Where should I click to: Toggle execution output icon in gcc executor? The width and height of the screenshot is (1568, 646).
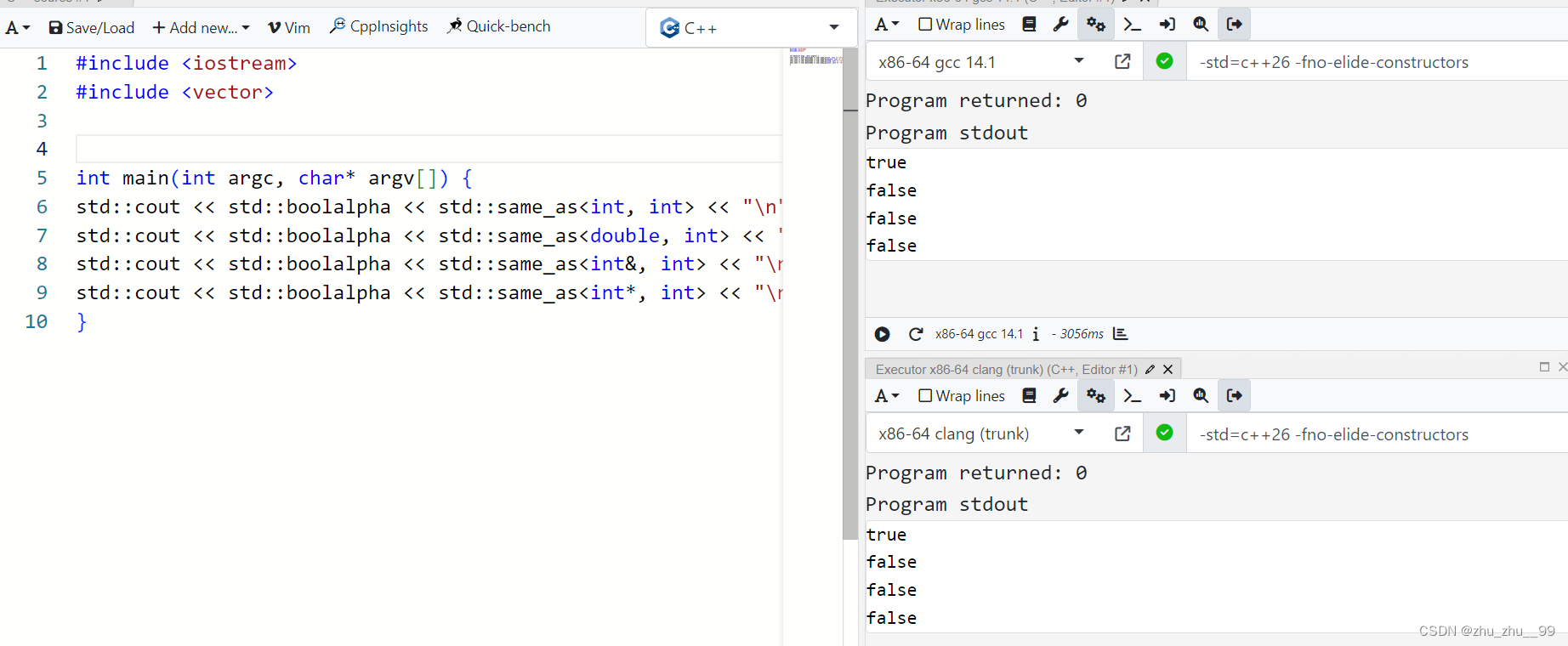coord(1235,25)
